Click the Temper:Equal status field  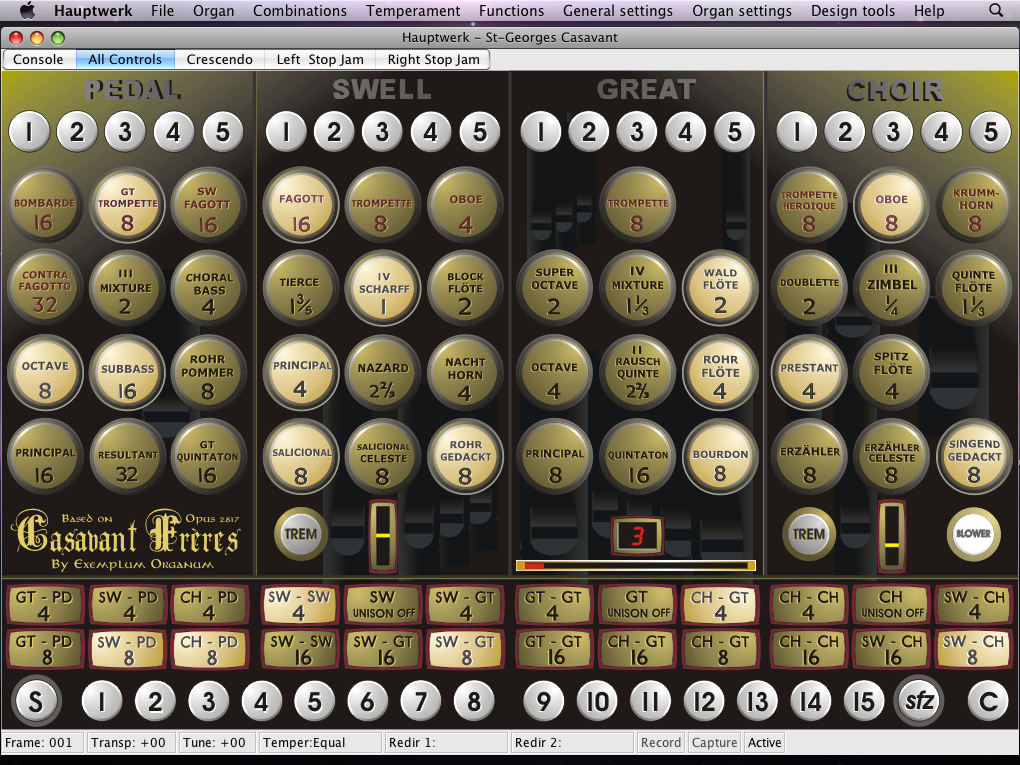point(321,742)
